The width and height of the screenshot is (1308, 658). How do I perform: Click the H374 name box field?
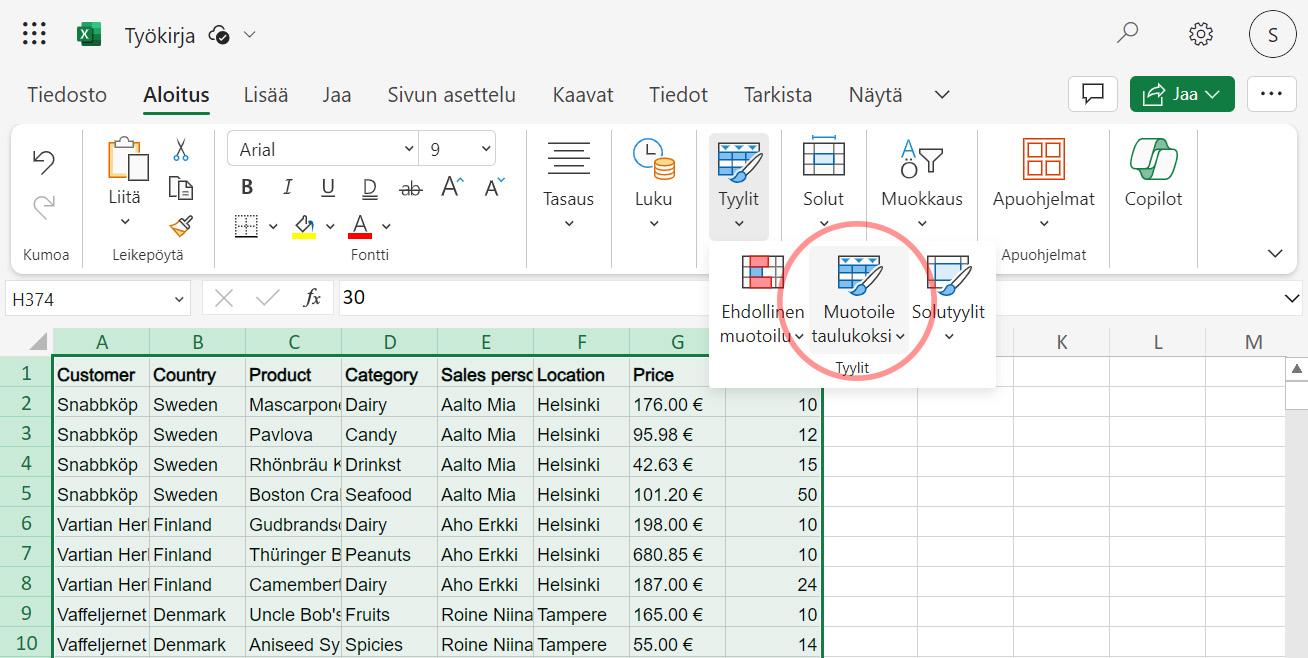point(88,298)
